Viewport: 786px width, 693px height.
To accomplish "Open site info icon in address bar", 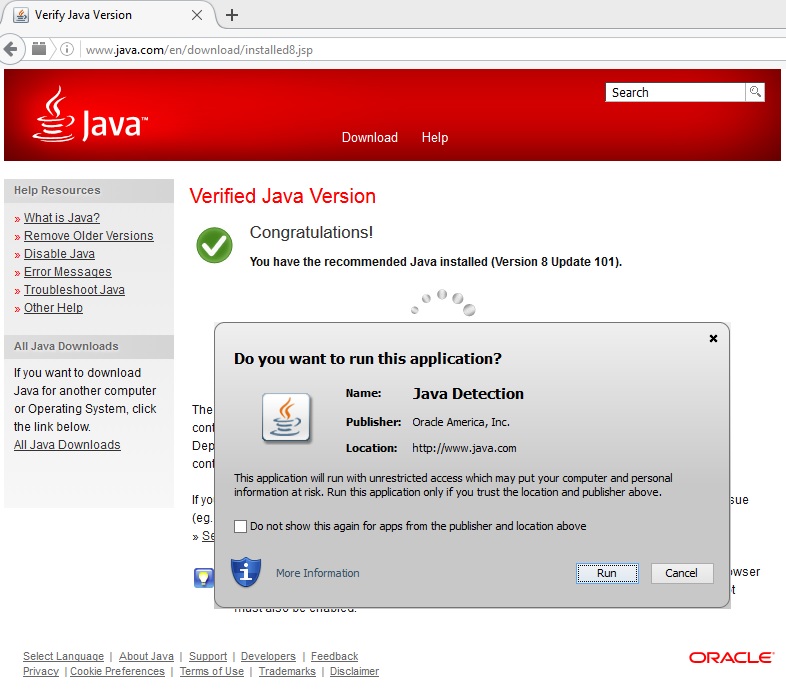I will pyautogui.click(x=67, y=49).
